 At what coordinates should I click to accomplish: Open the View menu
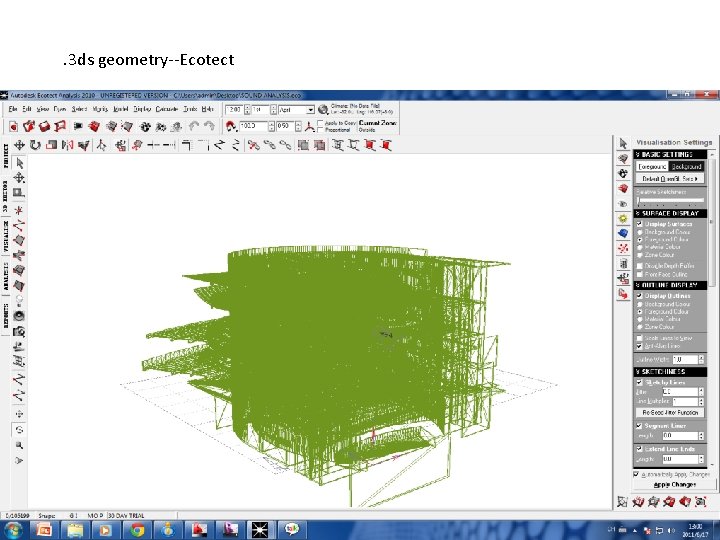coord(43,109)
